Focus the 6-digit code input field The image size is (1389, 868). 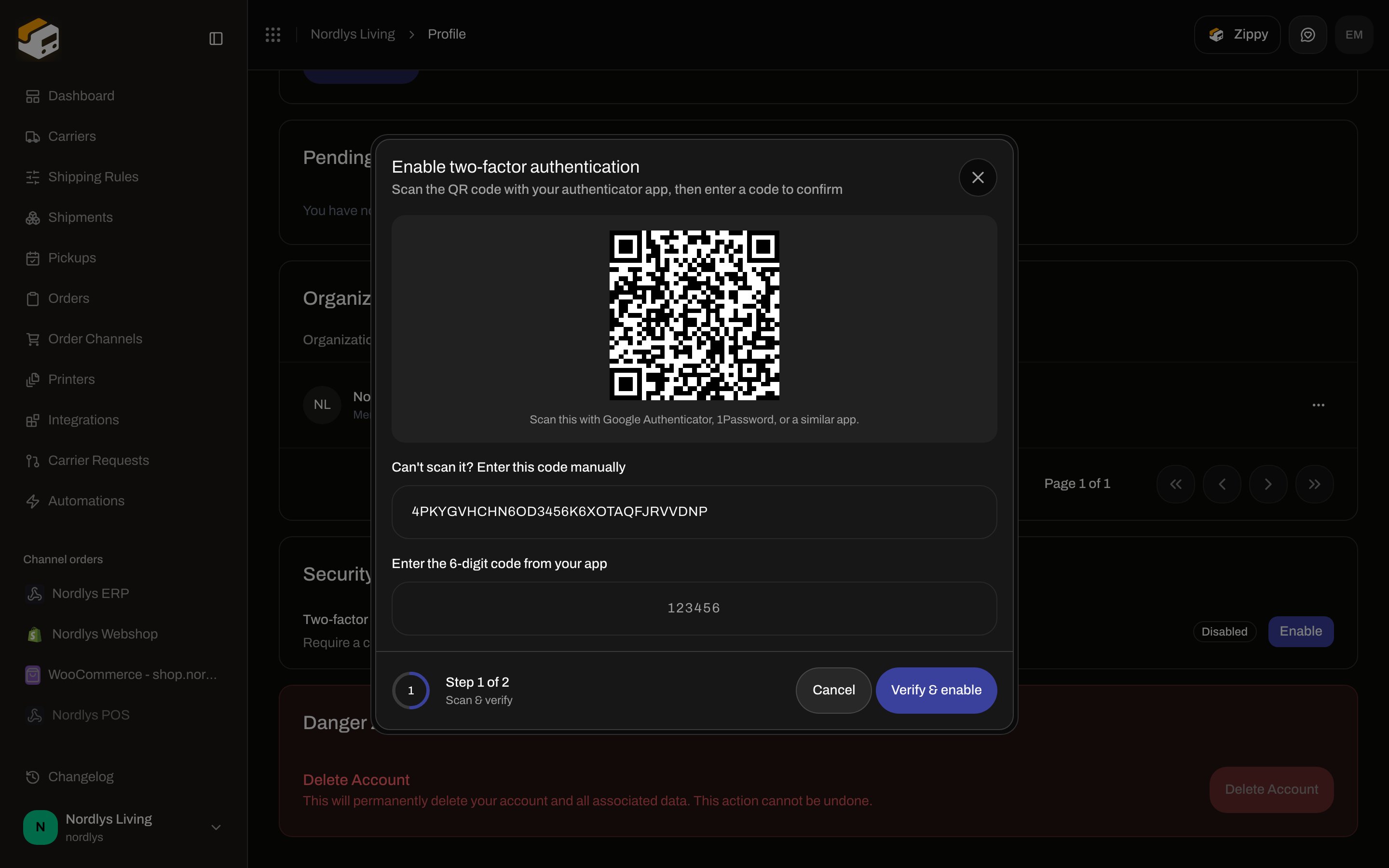pyautogui.click(x=694, y=609)
